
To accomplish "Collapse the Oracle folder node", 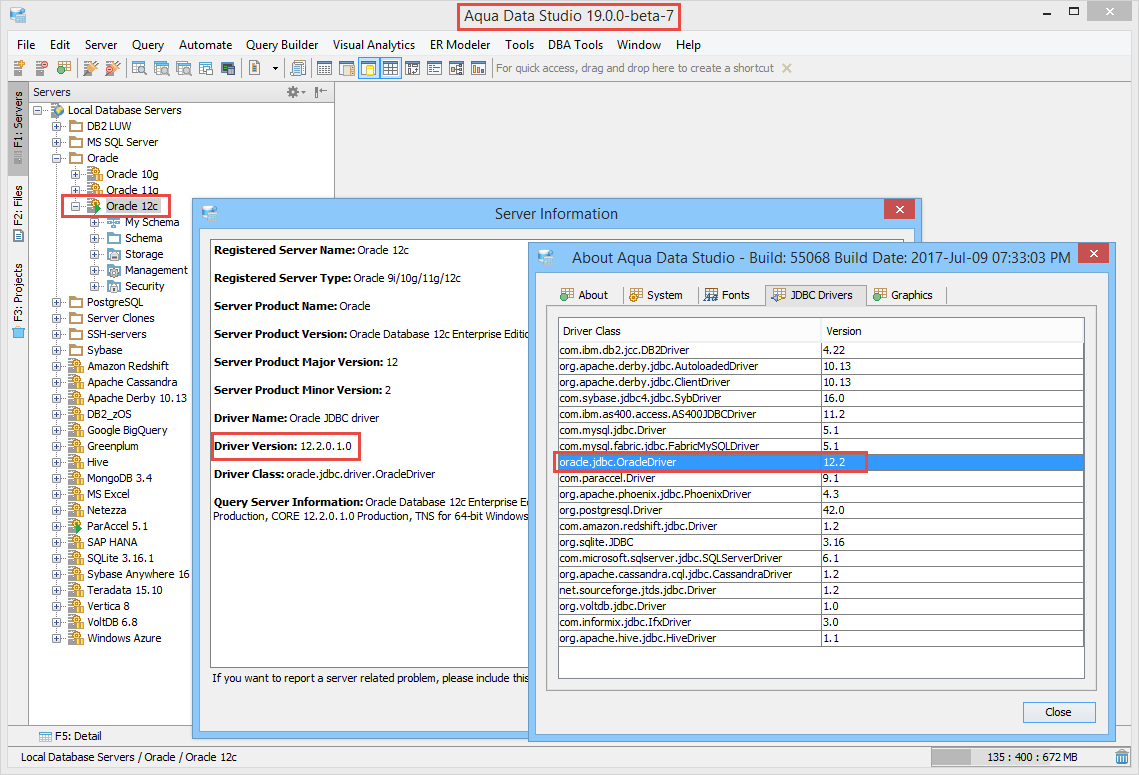I will pos(56,158).
